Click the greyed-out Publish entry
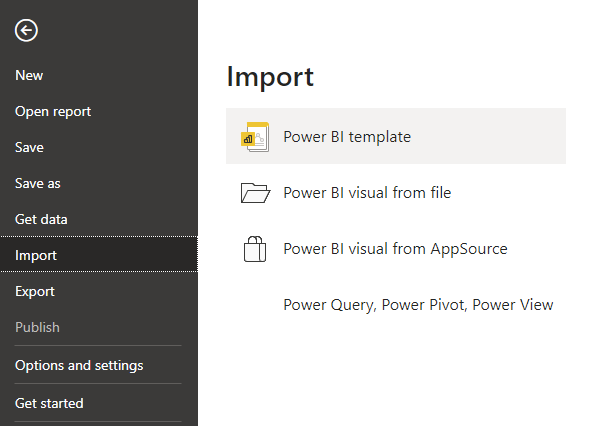 (x=37, y=327)
